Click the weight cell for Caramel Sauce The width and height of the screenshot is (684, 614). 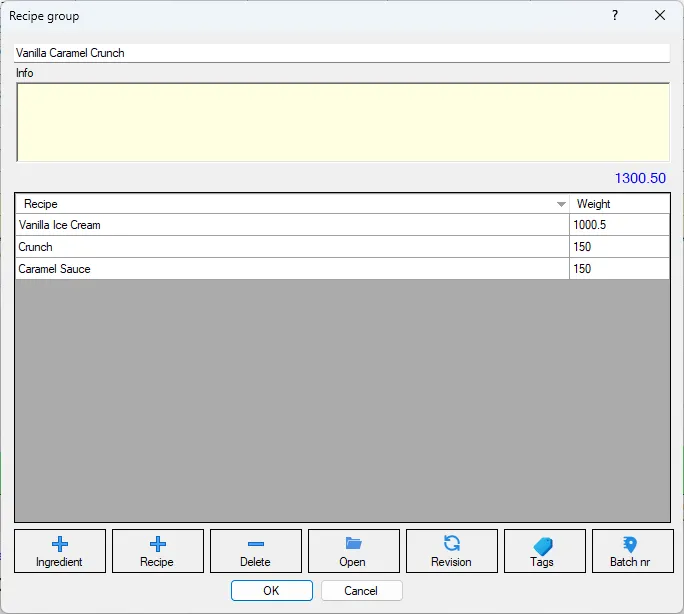point(619,269)
